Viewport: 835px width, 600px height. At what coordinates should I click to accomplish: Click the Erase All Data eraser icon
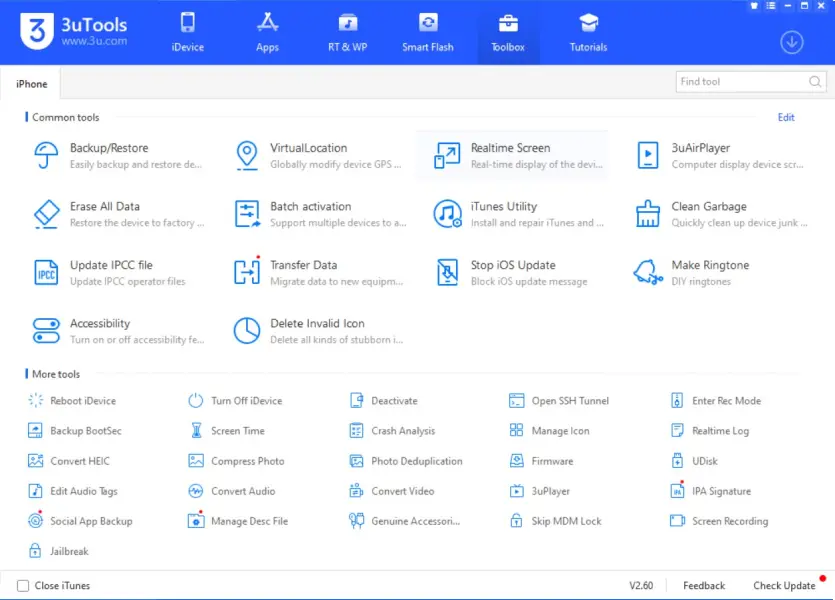(46, 214)
